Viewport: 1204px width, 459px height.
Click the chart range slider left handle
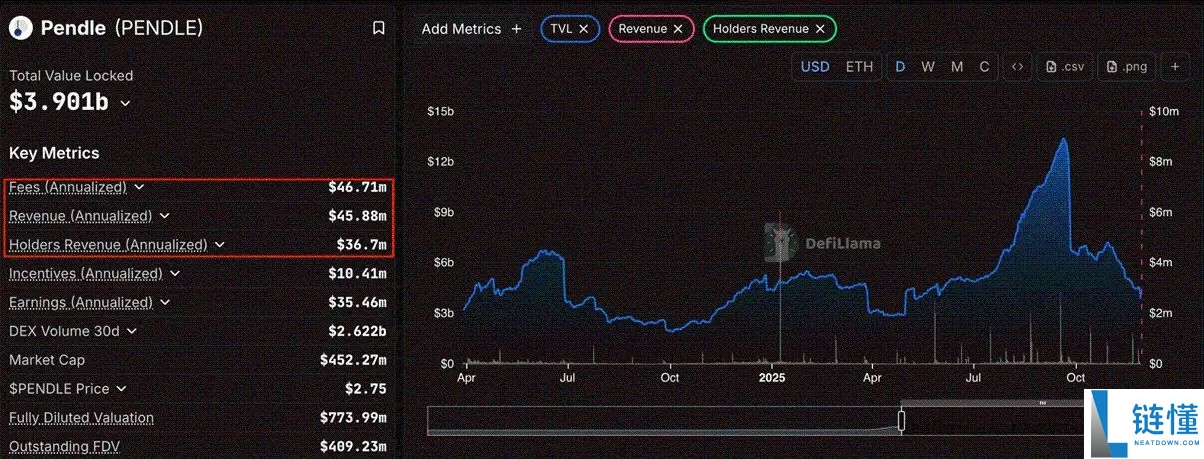pyautogui.click(x=901, y=420)
